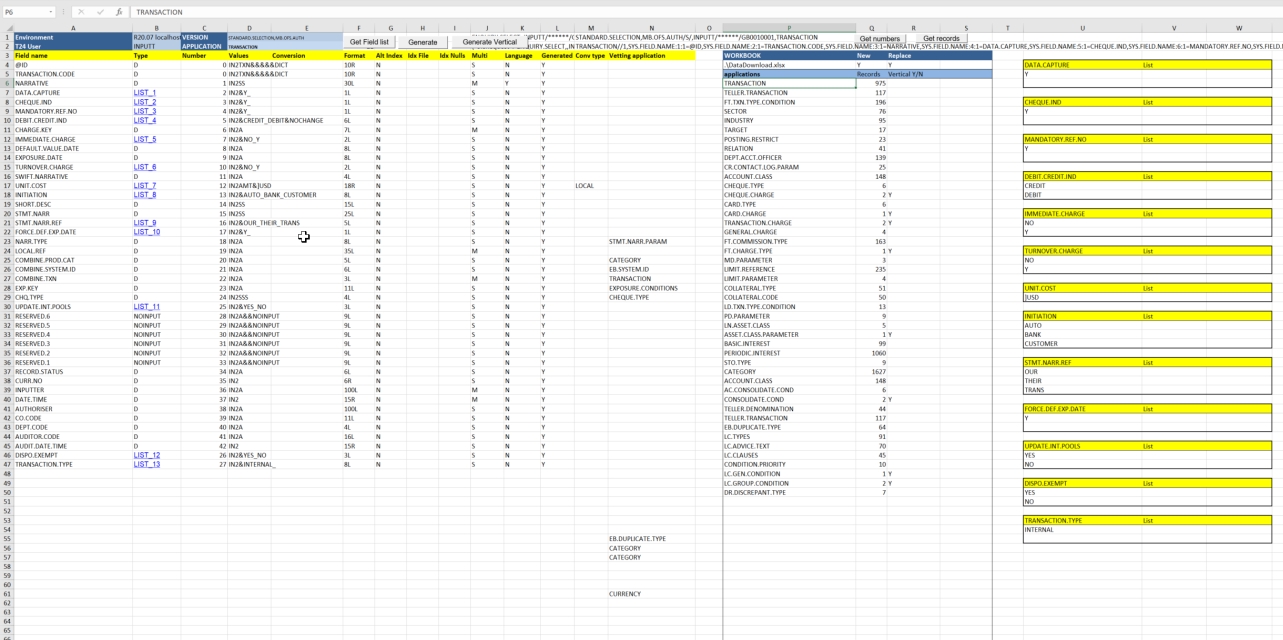The image size is (1283, 640).
Task: Select row header 17
Action: pos(6,186)
